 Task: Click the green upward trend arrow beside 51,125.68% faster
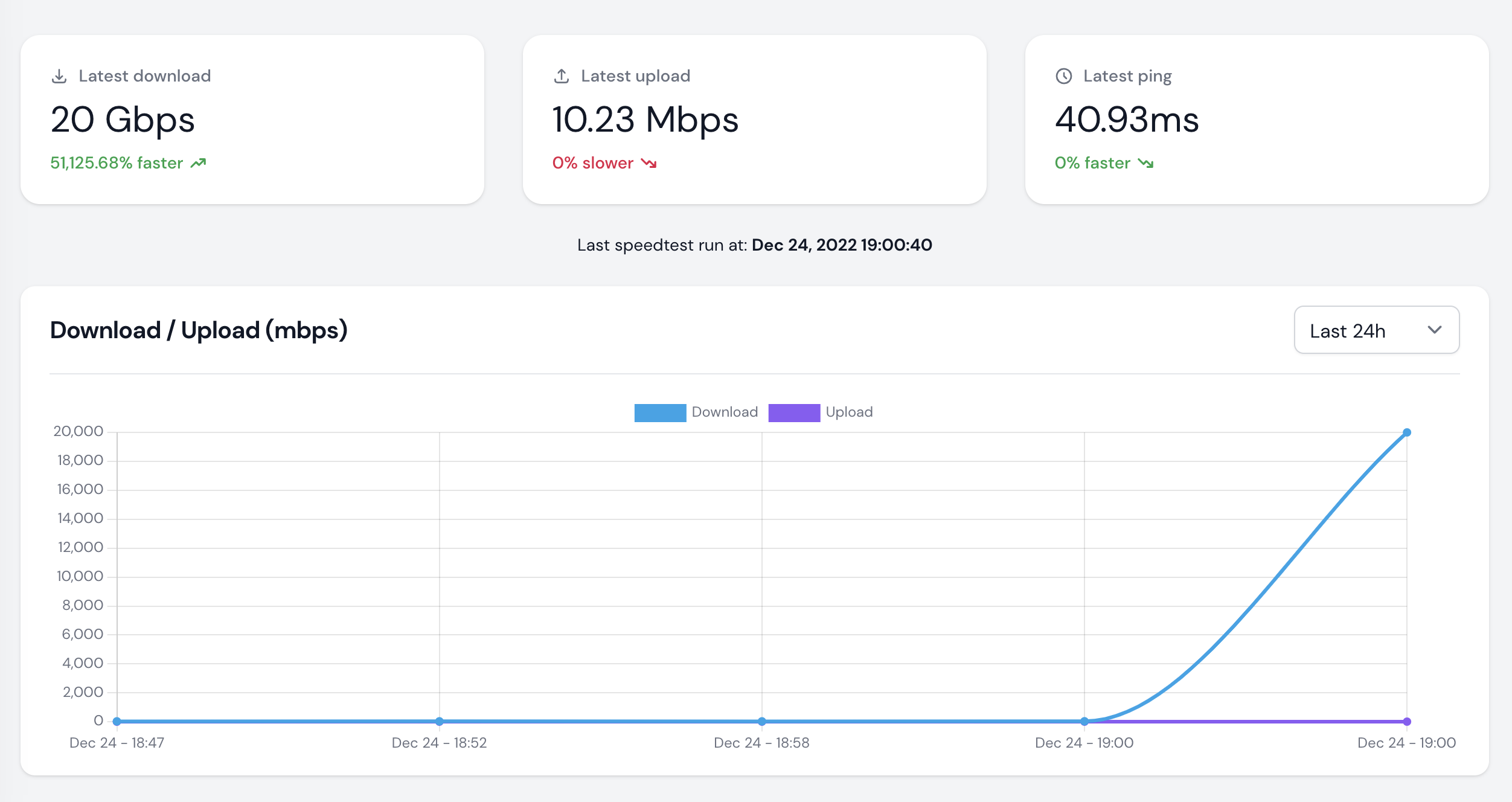point(198,162)
